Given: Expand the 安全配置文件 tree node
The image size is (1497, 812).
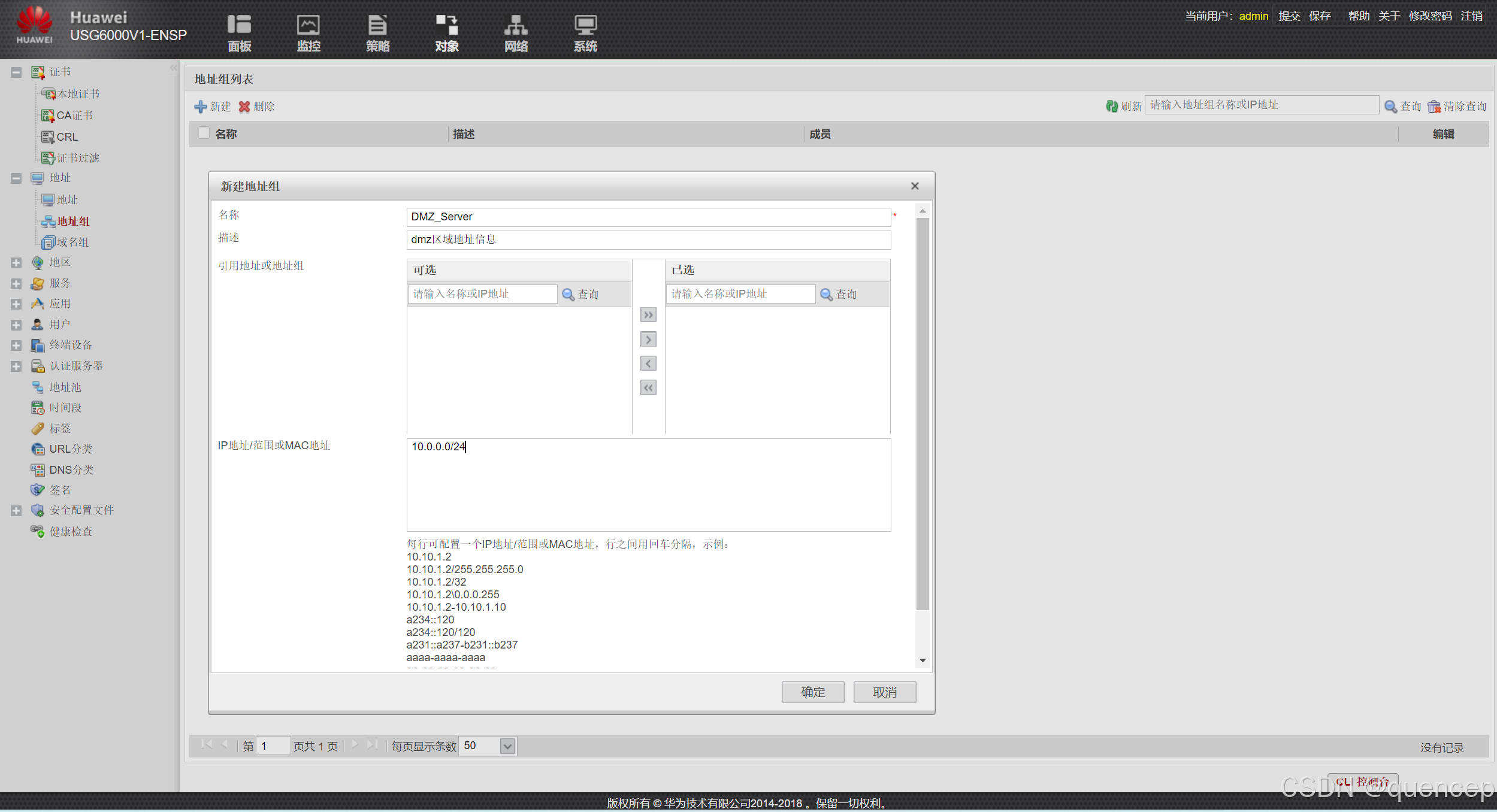Looking at the screenshot, I should point(16,510).
